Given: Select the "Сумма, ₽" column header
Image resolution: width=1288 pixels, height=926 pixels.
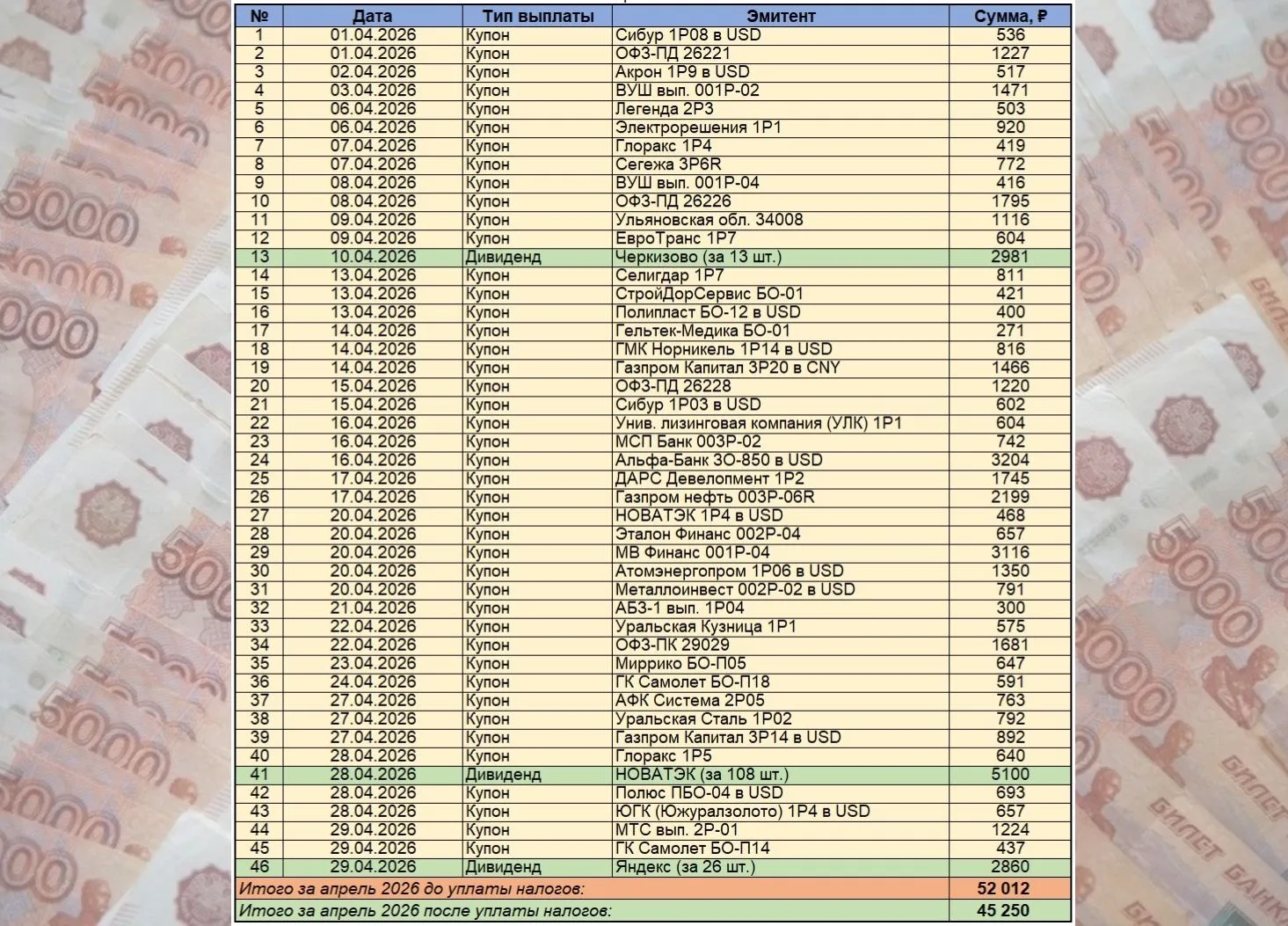Looking at the screenshot, I should tap(1010, 16).
